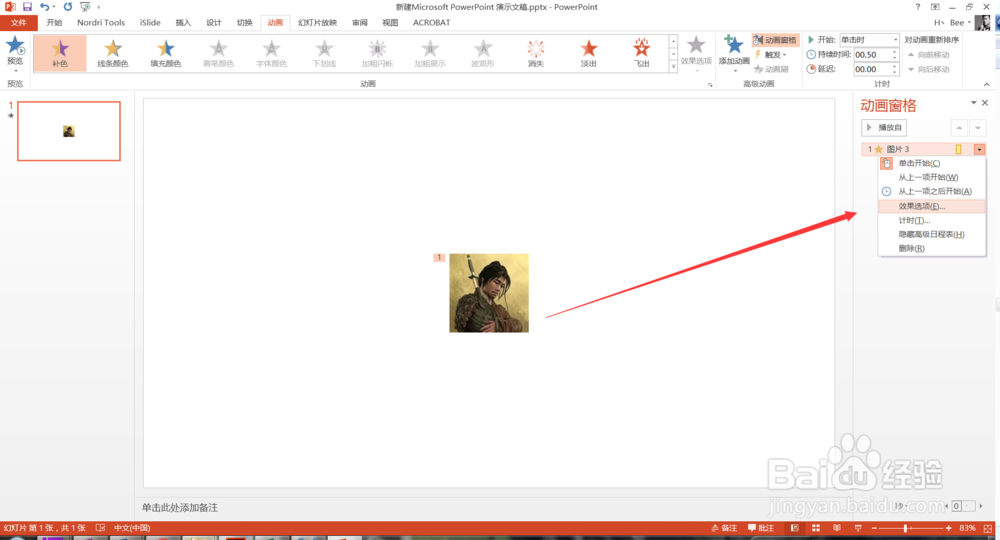Image resolution: width=1000 pixels, height=540 pixels.
Task: Click the Redo icon in title bar
Action: (68, 7)
